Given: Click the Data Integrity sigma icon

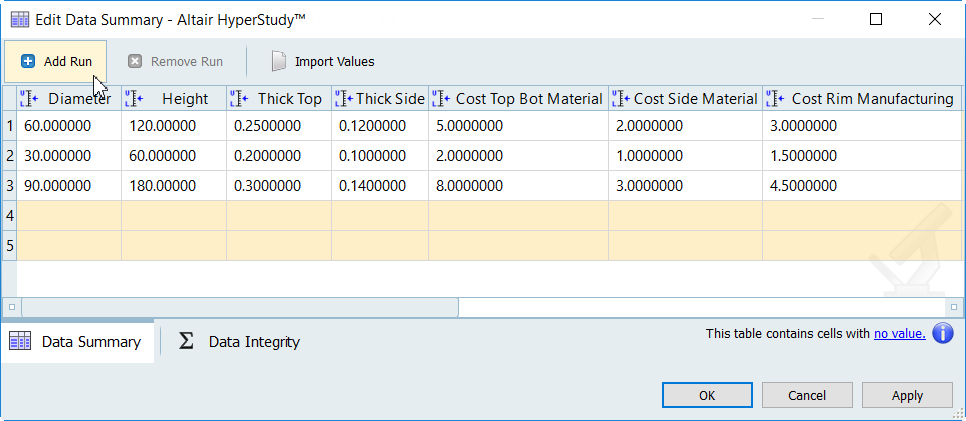Looking at the screenshot, I should pyautogui.click(x=186, y=342).
